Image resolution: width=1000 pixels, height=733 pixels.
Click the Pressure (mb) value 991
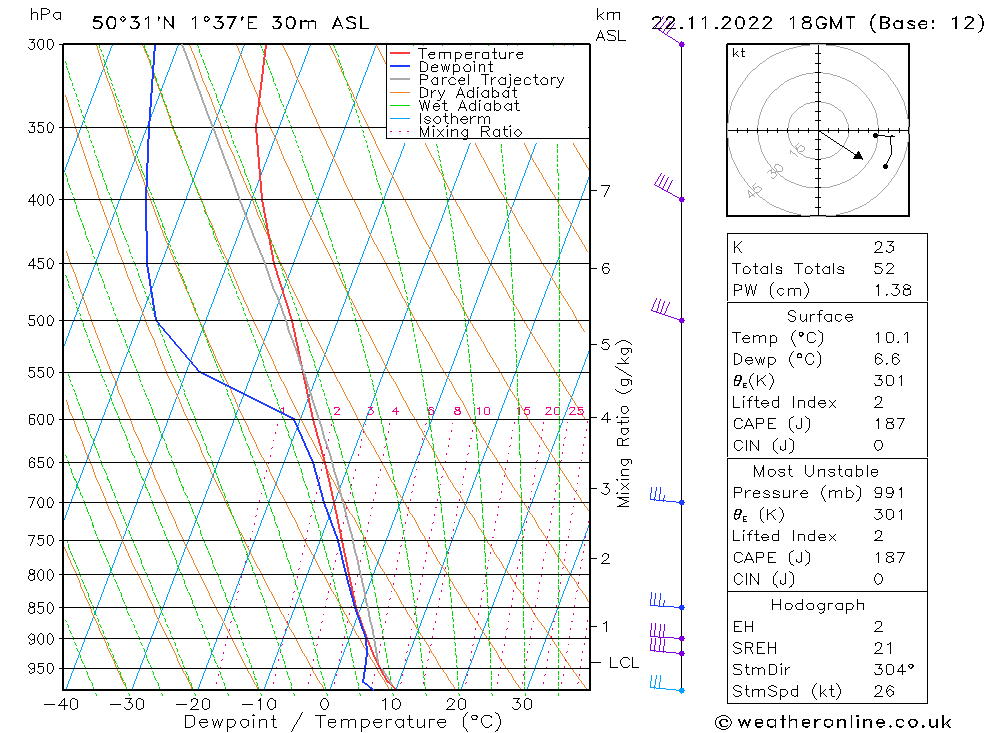pos(889,493)
